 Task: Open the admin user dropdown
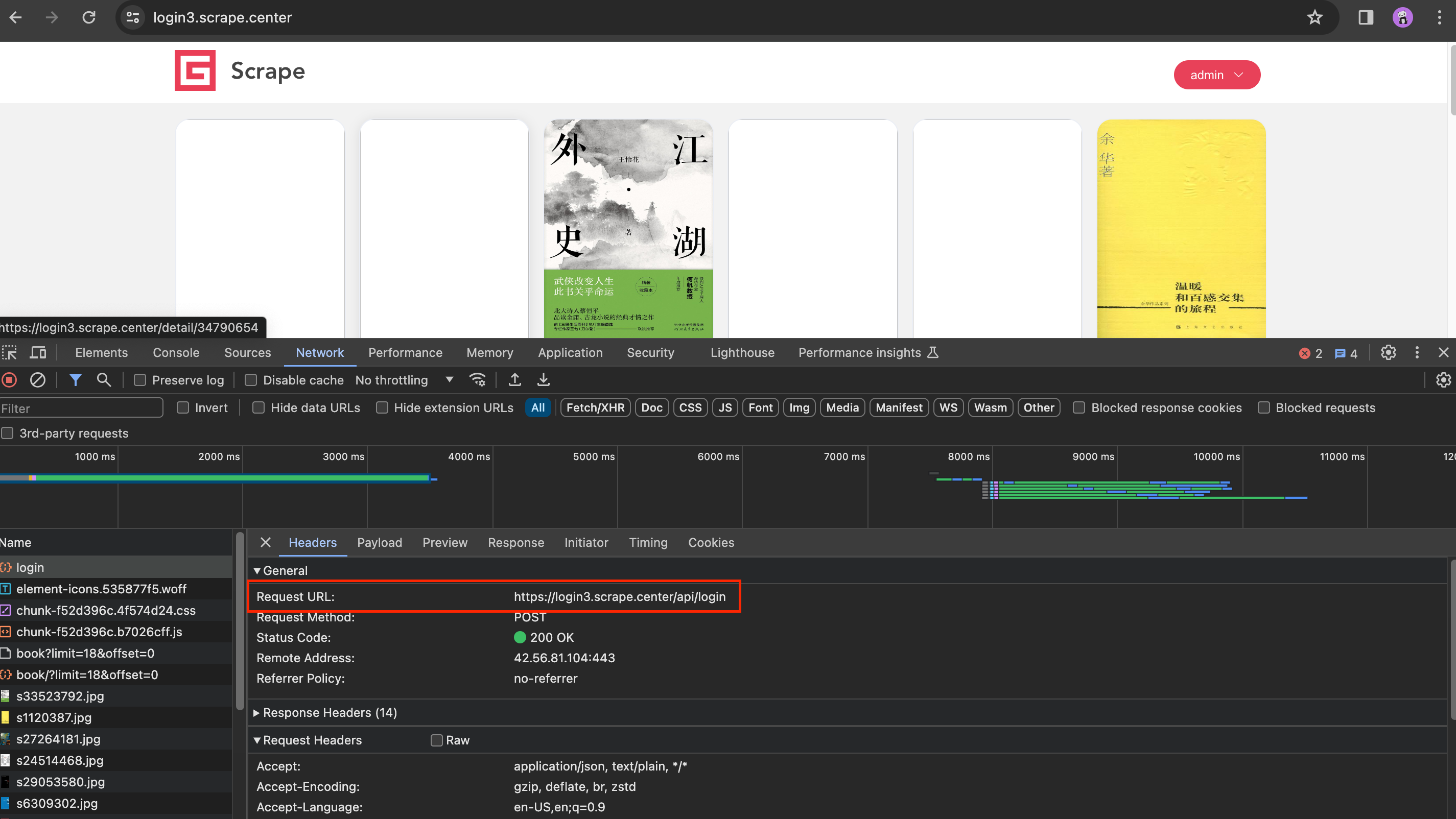click(x=1216, y=75)
